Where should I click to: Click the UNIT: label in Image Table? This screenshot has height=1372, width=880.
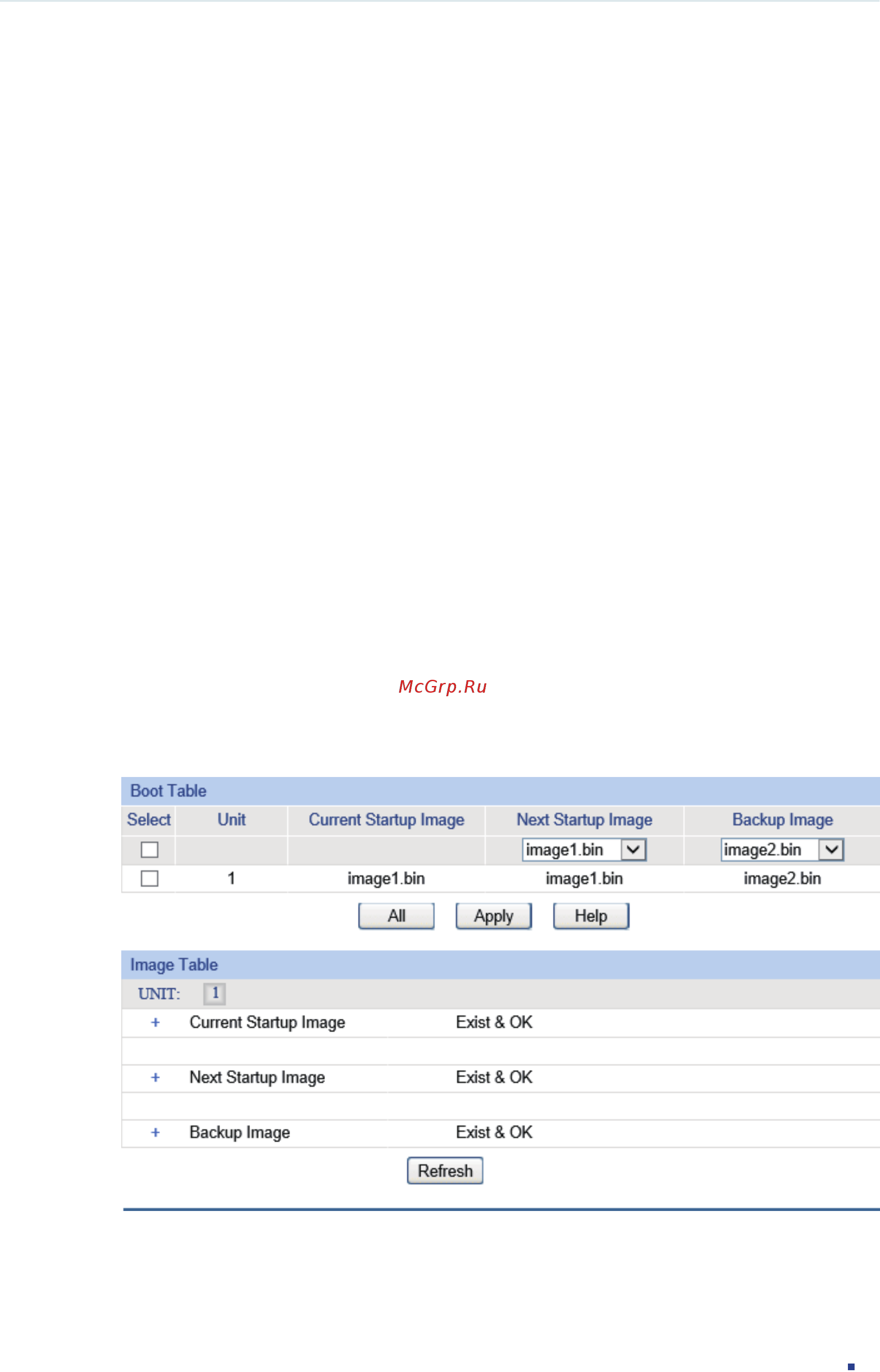(159, 994)
